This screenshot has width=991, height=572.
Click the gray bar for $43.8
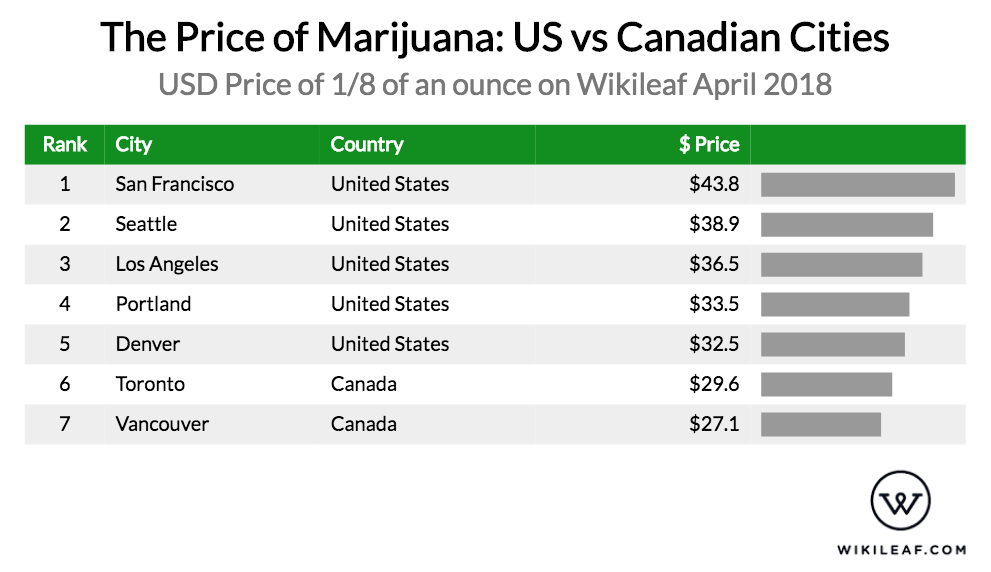tap(858, 185)
